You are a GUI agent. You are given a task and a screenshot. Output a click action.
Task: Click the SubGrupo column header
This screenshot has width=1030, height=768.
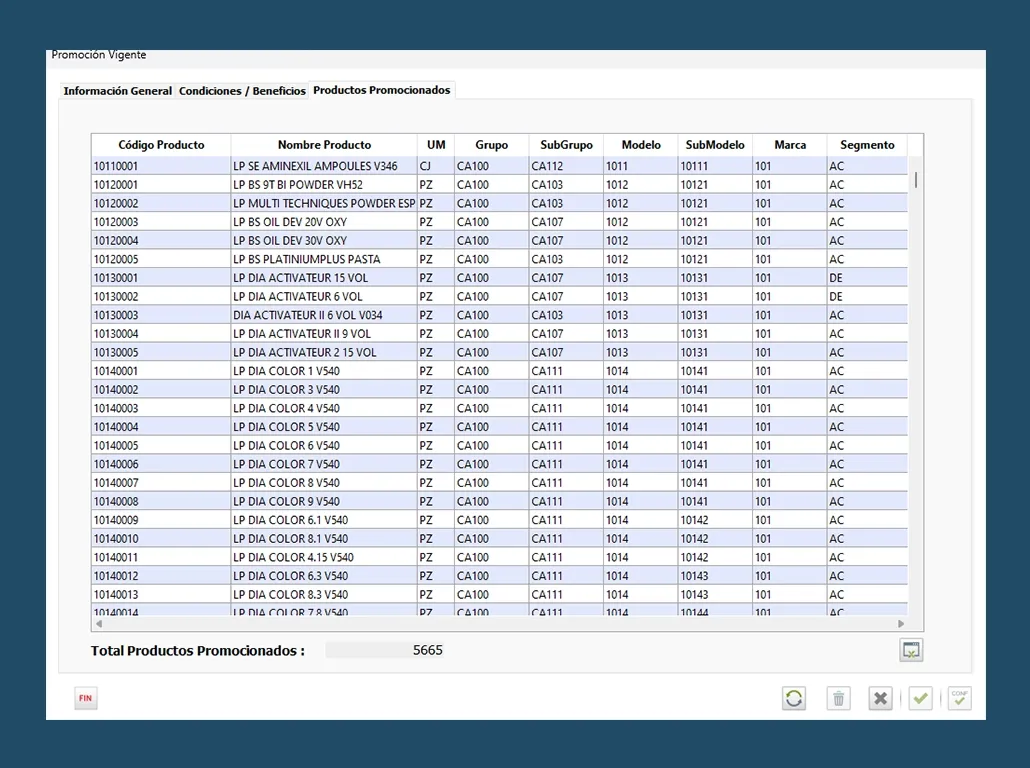point(566,145)
